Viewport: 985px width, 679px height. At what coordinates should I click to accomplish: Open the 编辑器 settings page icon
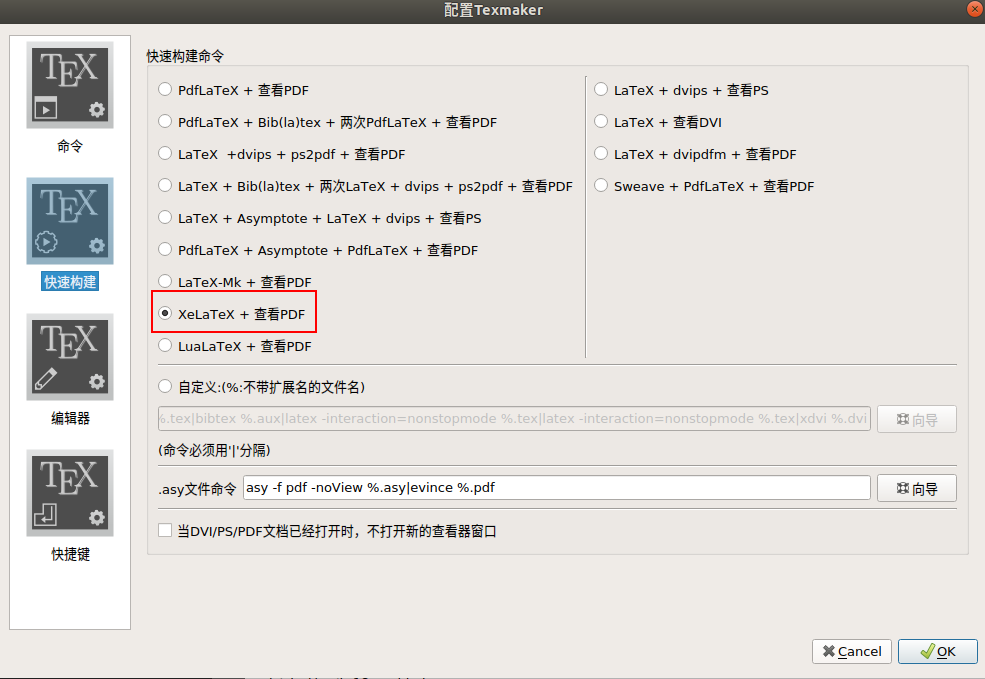pyautogui.click(x=70, y=357)
